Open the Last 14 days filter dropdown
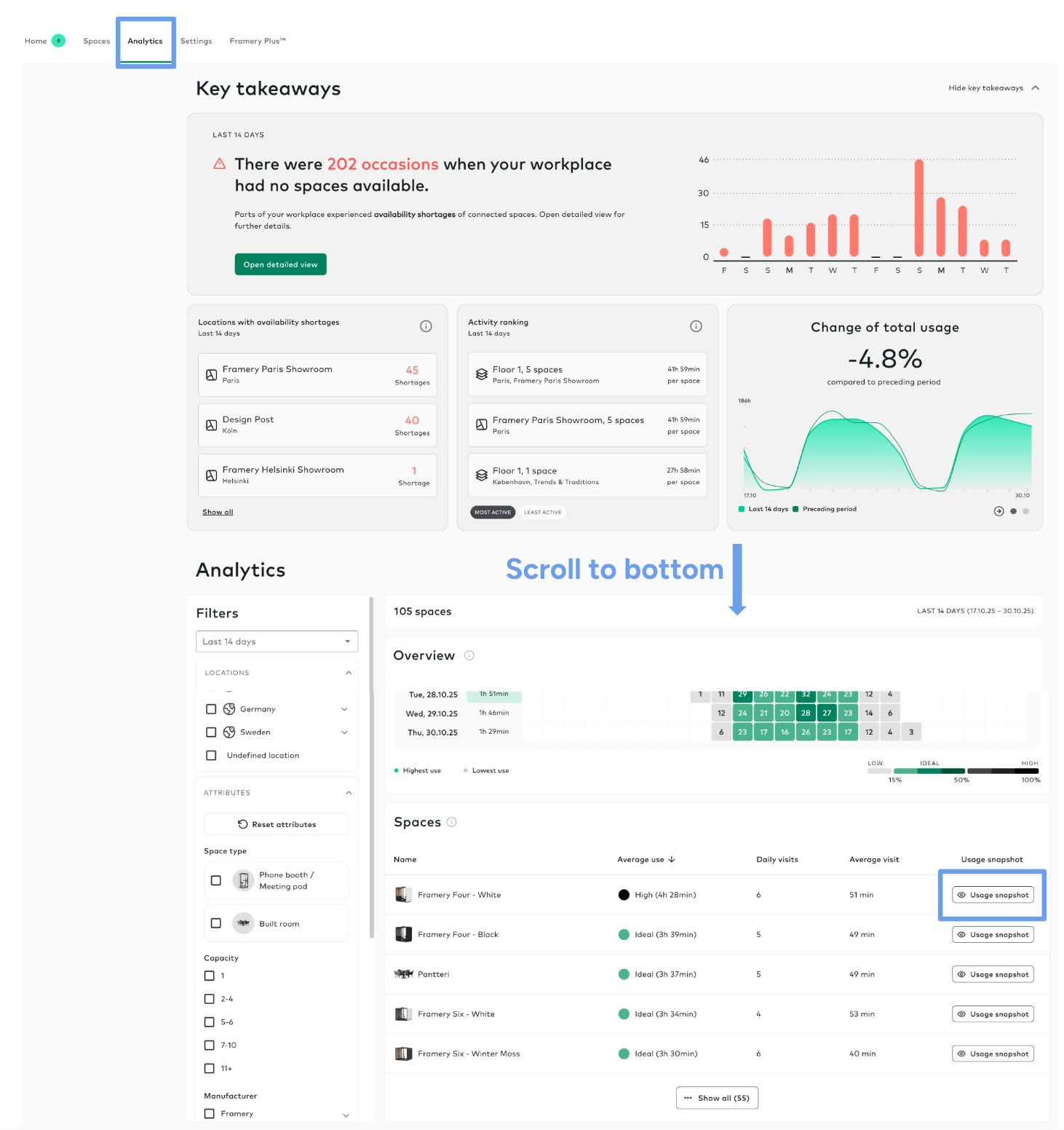 [277, 641]
